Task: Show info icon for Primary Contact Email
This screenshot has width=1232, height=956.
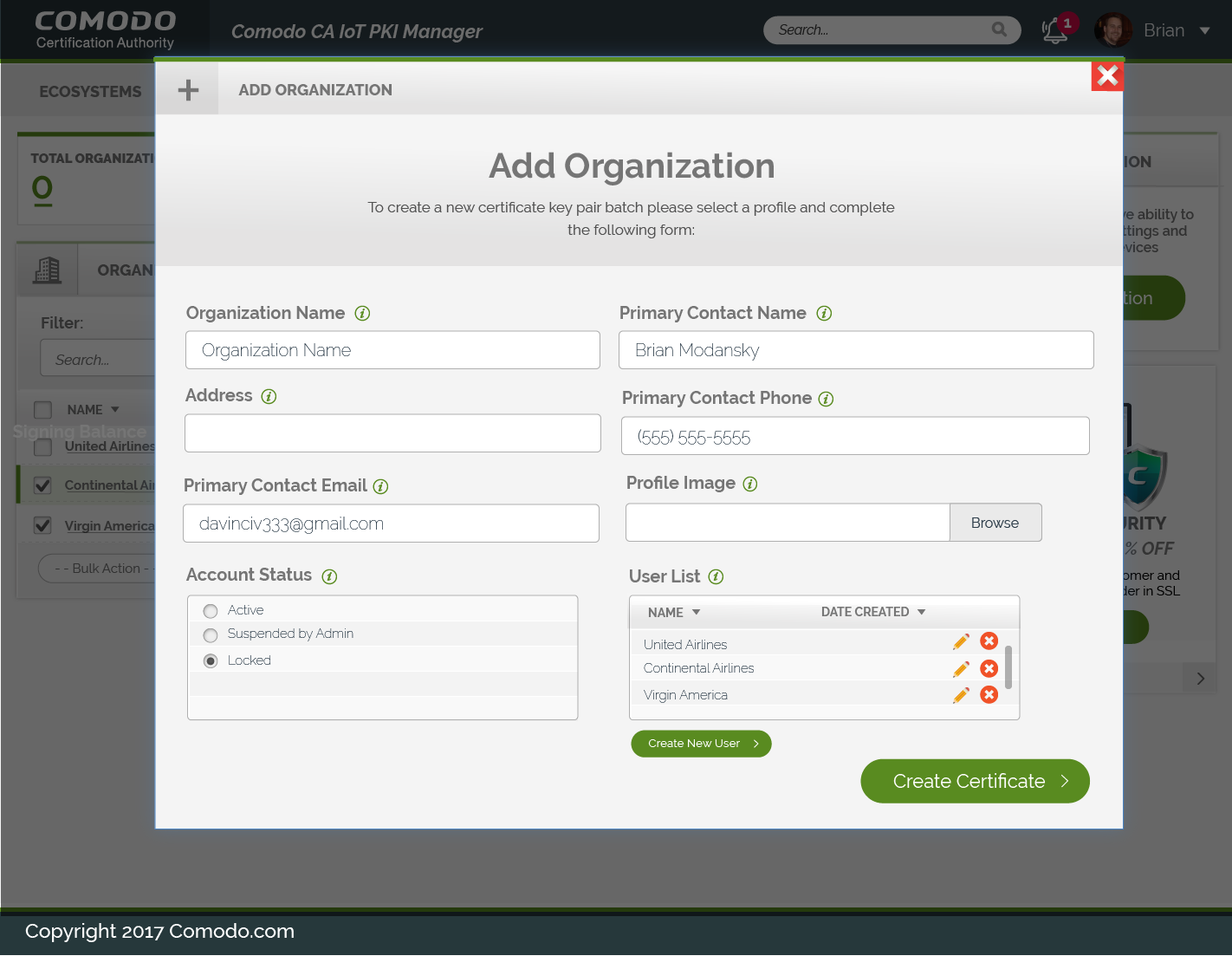Action: 380,486
